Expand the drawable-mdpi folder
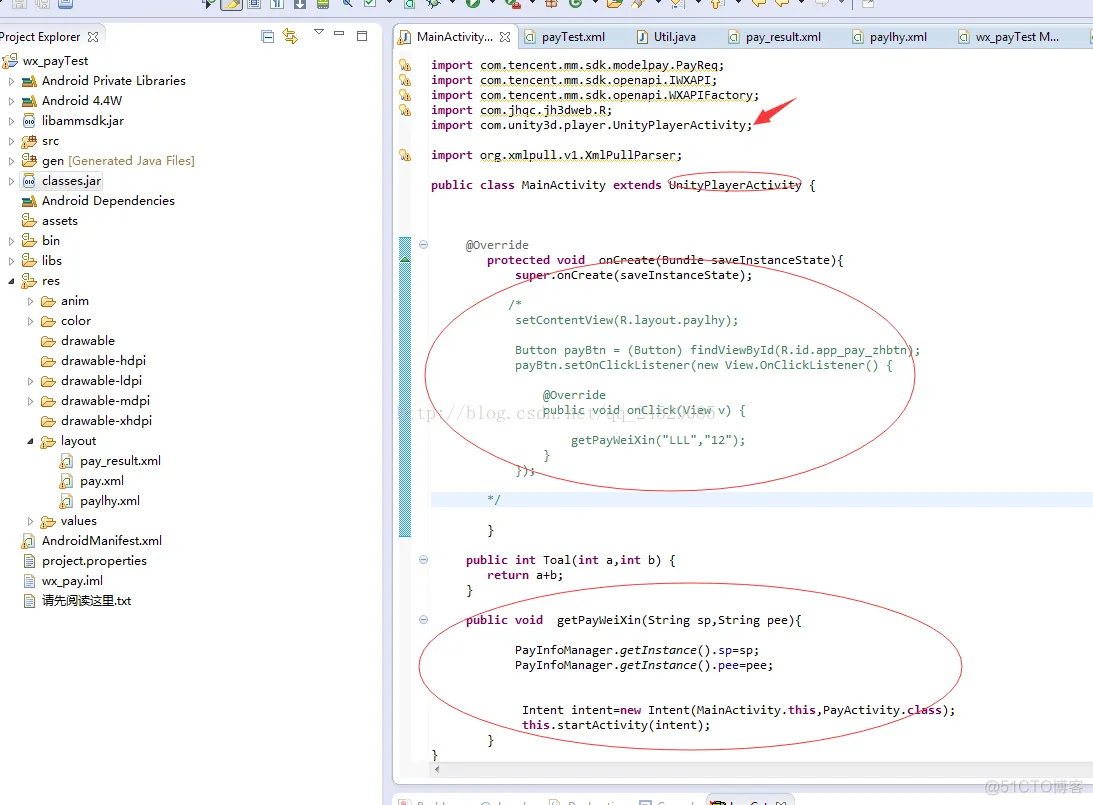The height and width of the screenshot is (805, 1093). click(x=30, y=401)
